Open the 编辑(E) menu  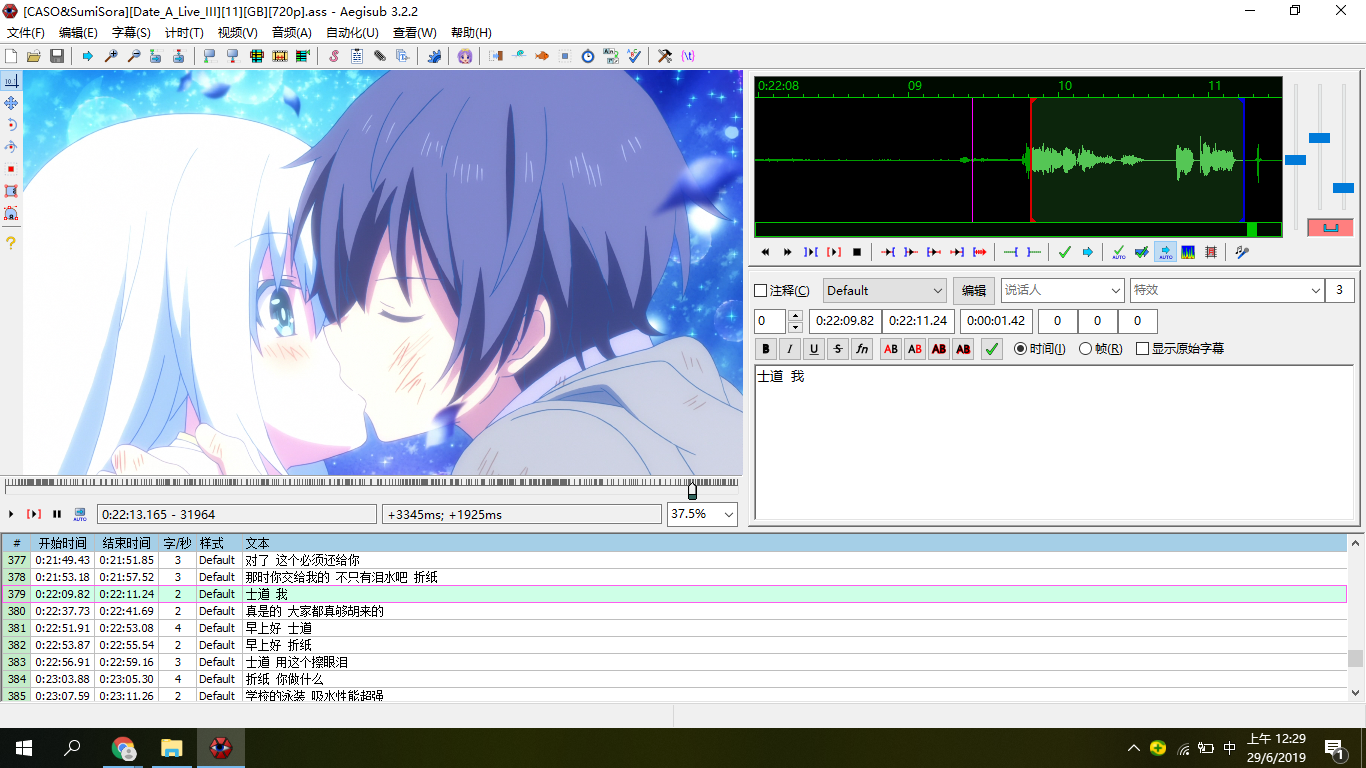pos(78,33)
